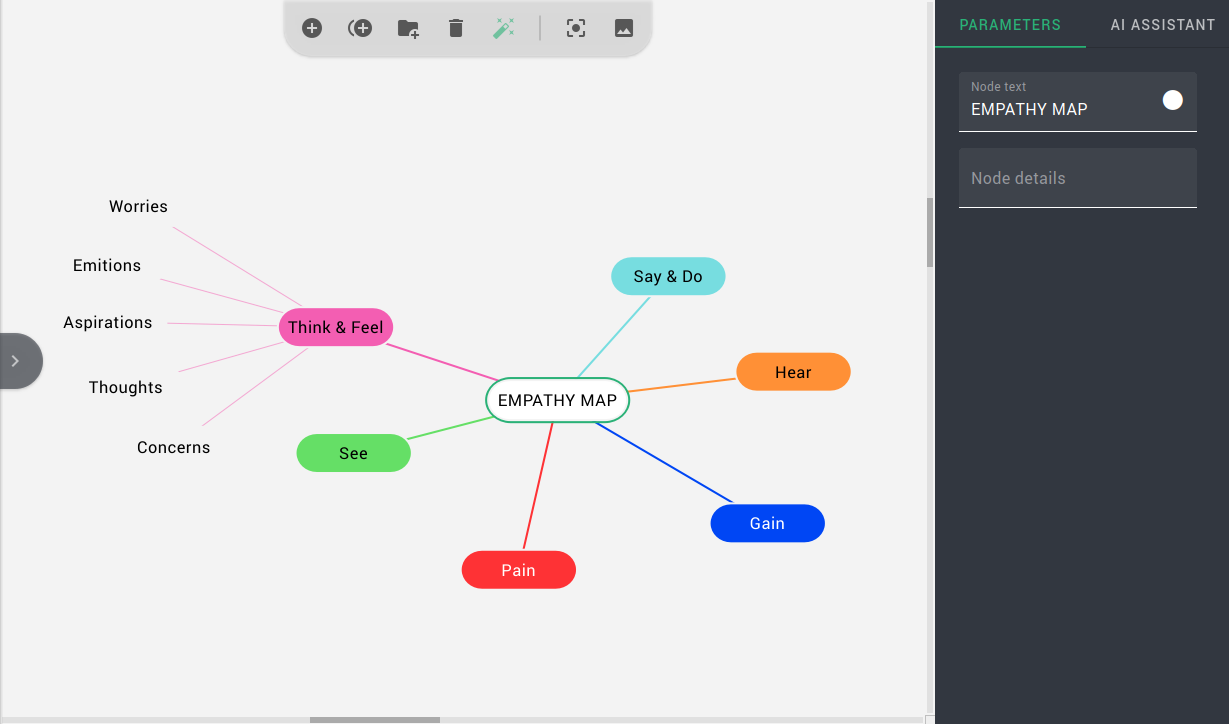Click the add folder icon in toolbar
The image size is (1229, 724).
coord(408,28)
